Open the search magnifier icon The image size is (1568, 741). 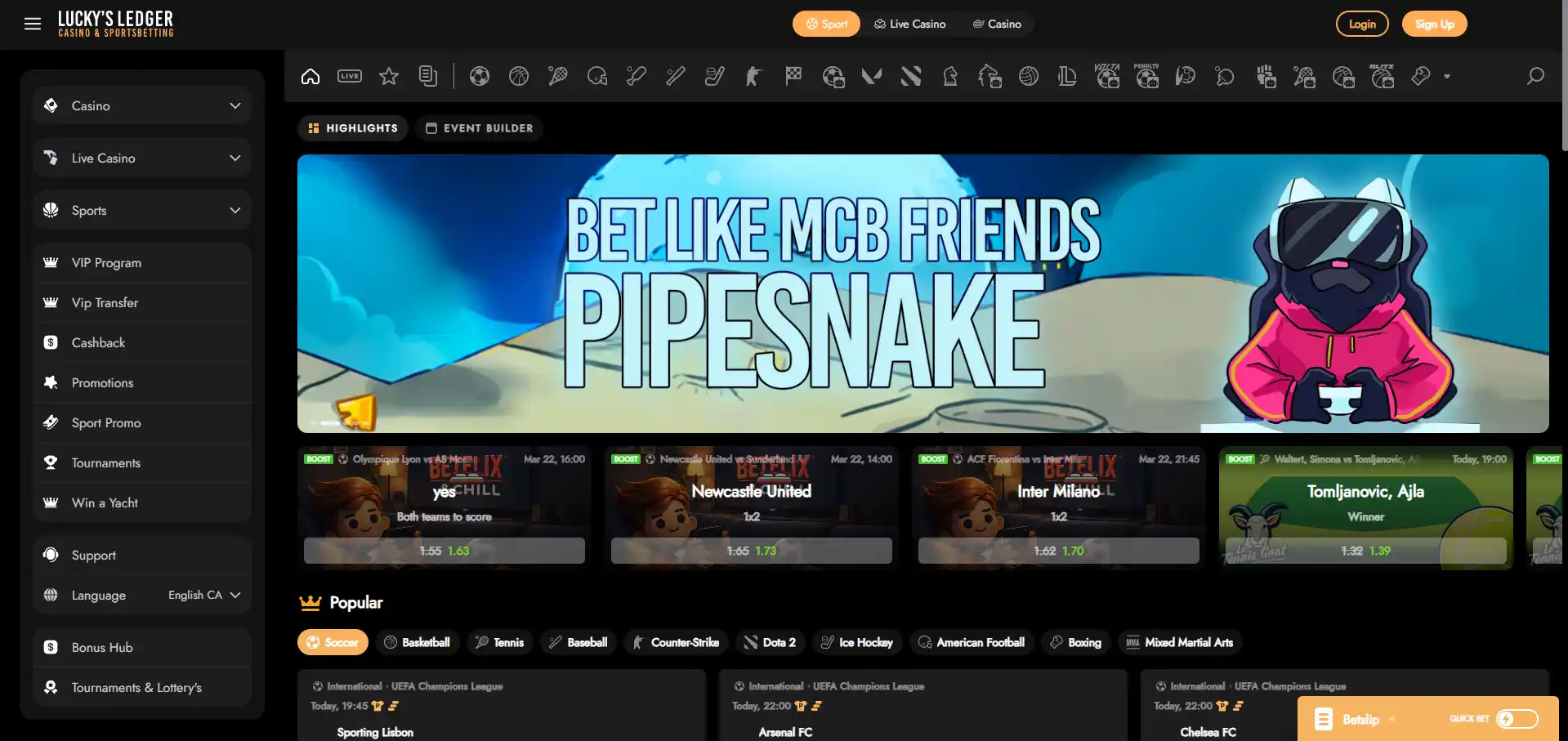click(1535, 76)
